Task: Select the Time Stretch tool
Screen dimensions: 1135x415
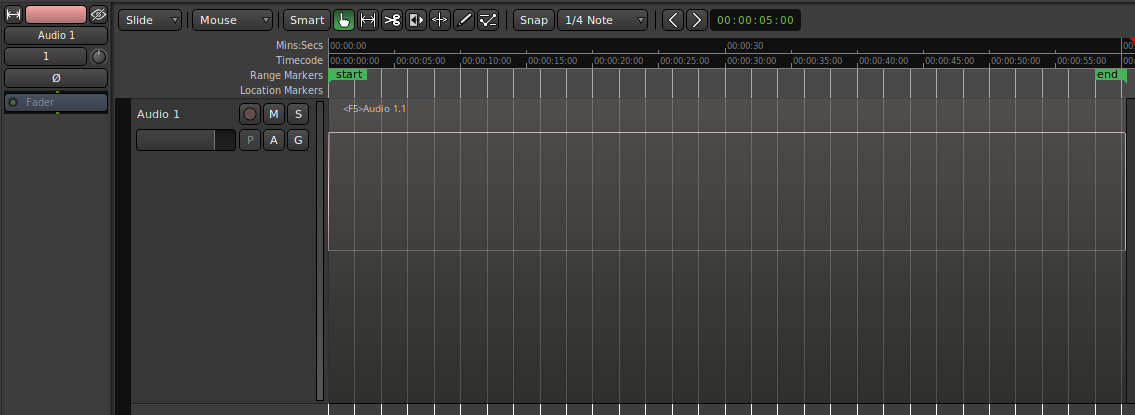Action: pos(440,20)
